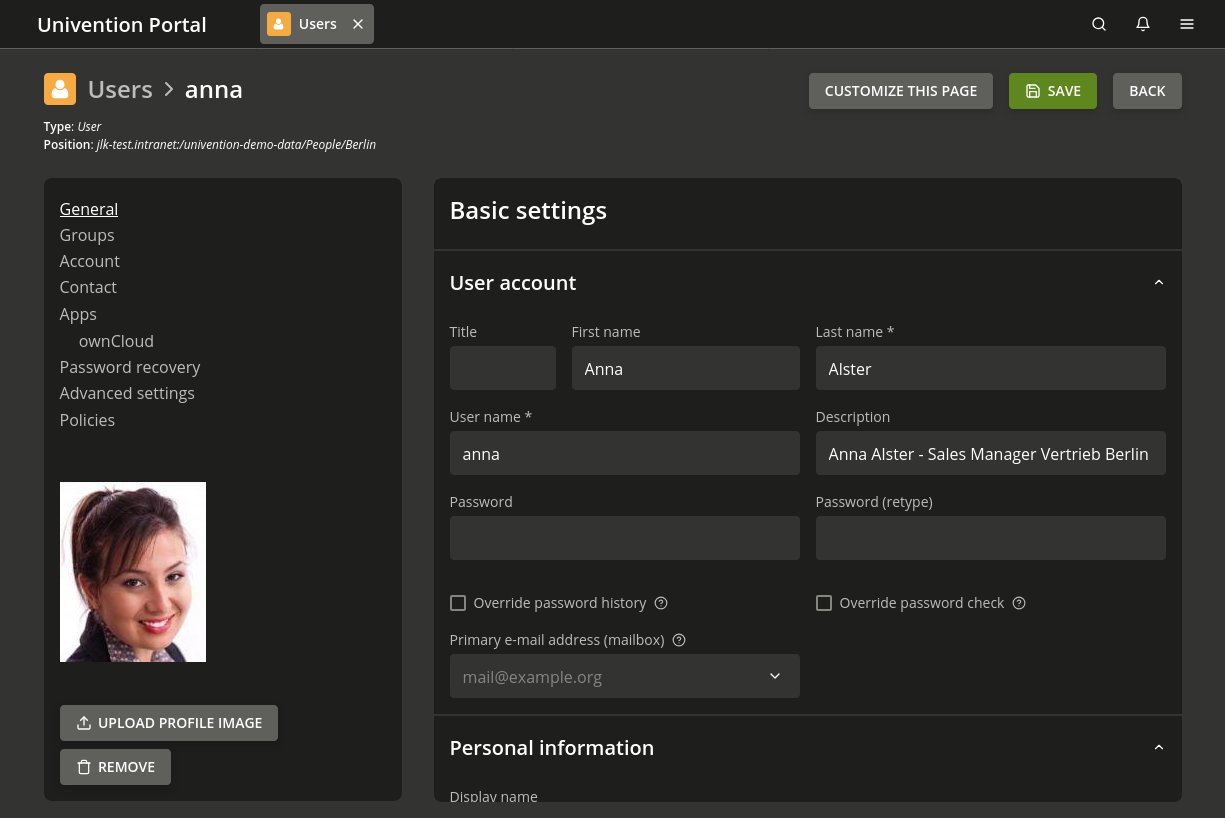Screen dimensions: 1225x818
Task: Open the hamburger menu
Action: (x=1187, y=24)
